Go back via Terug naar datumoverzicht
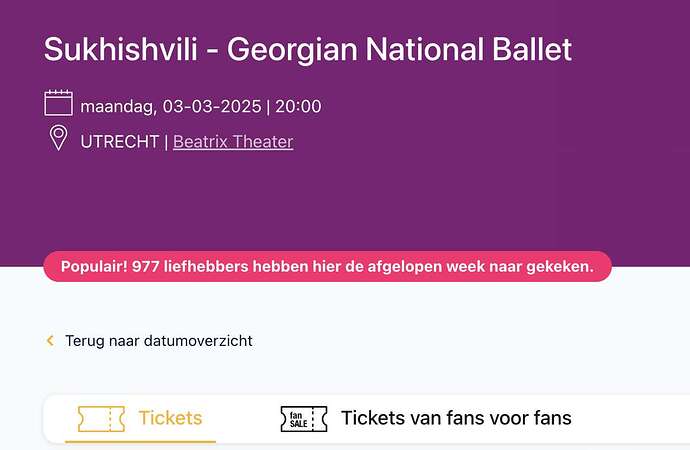This screenshot has width=690, height=450. click(x=159, y=341)
